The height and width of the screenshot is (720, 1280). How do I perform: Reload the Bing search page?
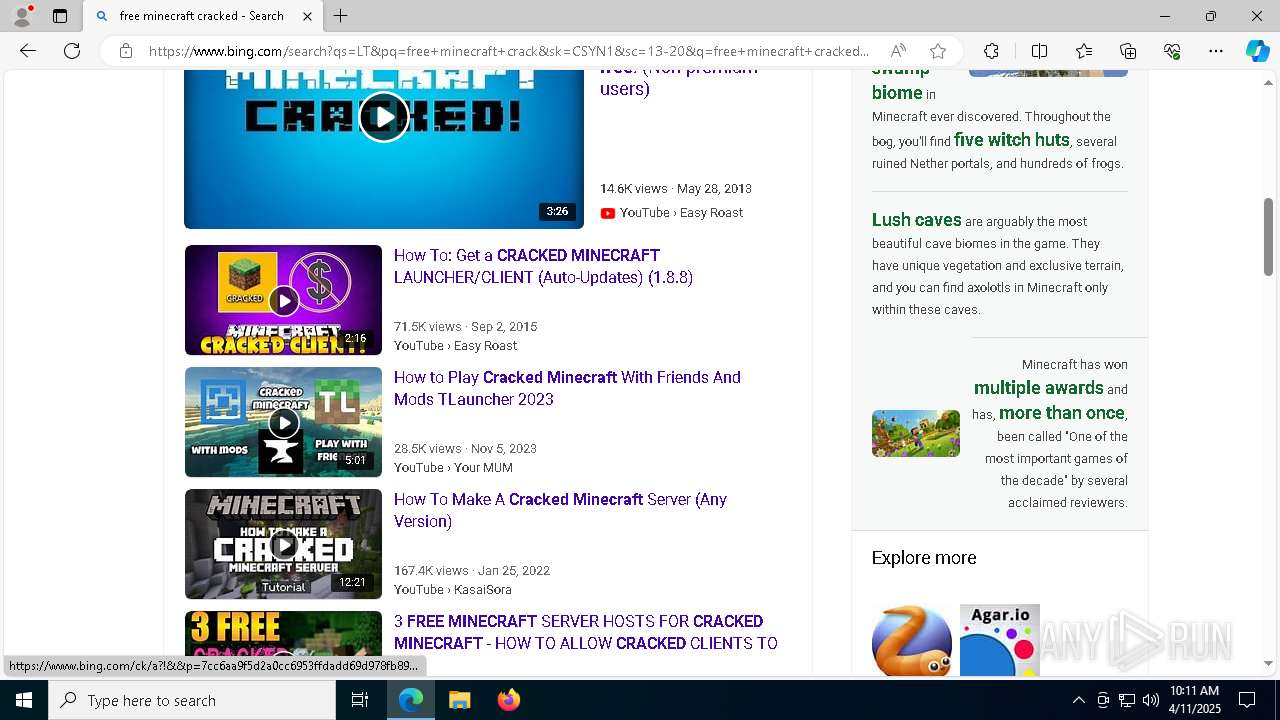point(72,51)
